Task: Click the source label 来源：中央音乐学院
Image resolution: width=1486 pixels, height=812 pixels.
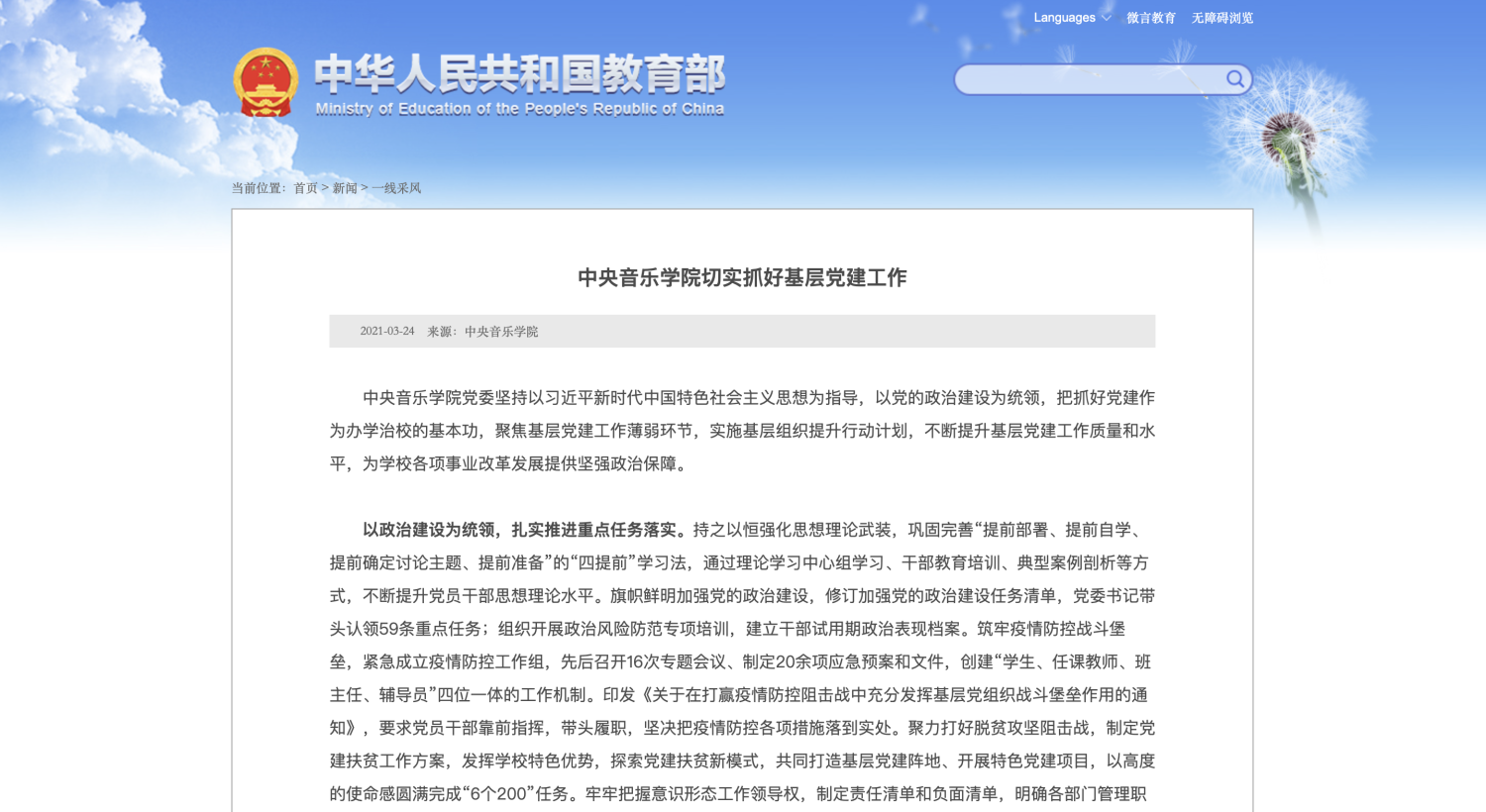Action: click(x=482, y=331)
